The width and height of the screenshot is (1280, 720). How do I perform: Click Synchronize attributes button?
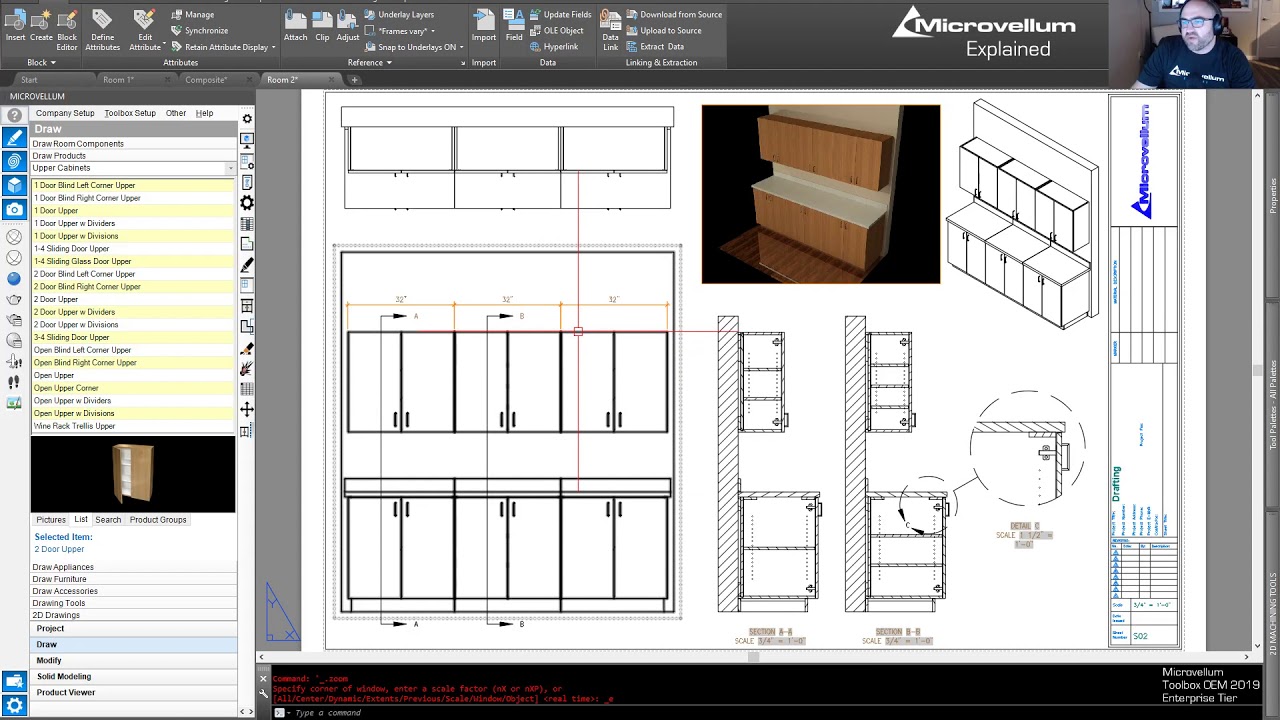pos(199,31)
